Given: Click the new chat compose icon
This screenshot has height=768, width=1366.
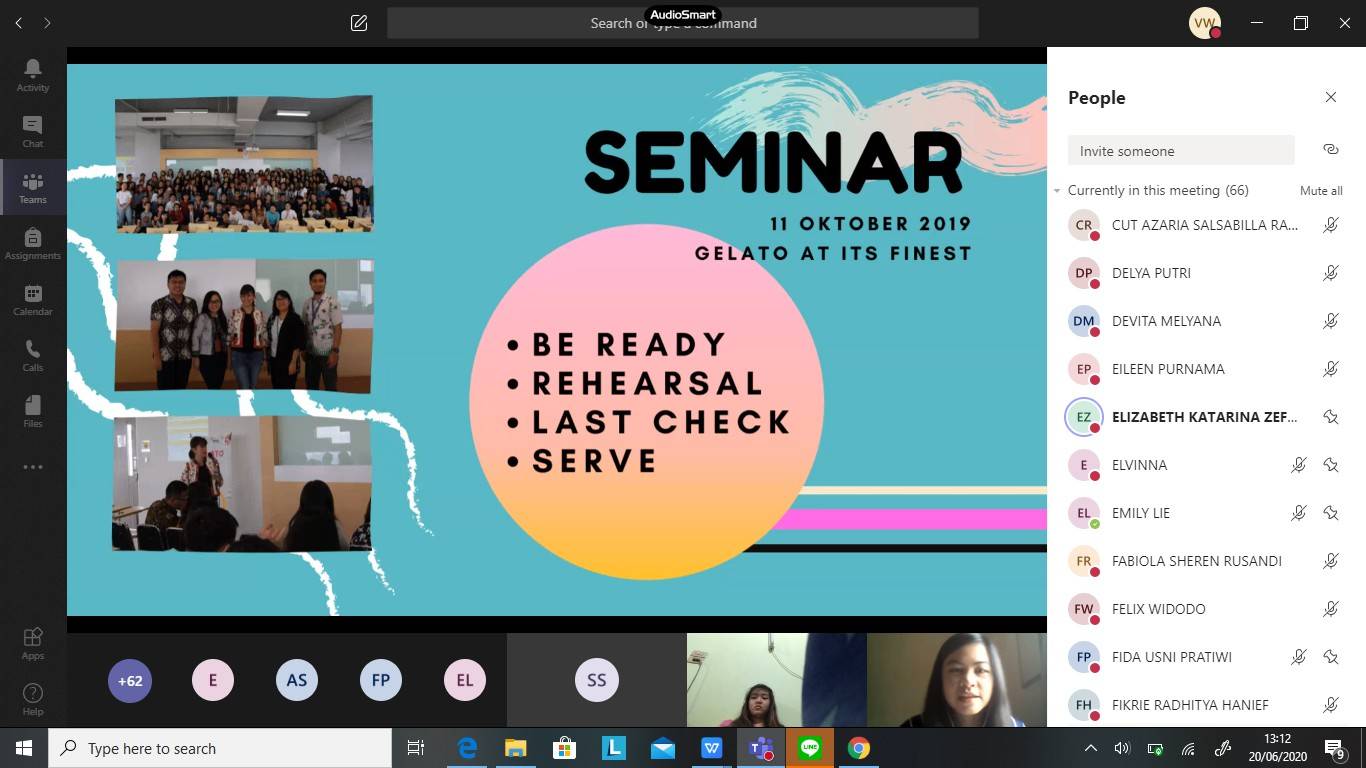Looking at the screenshot, I should (359, 23).
